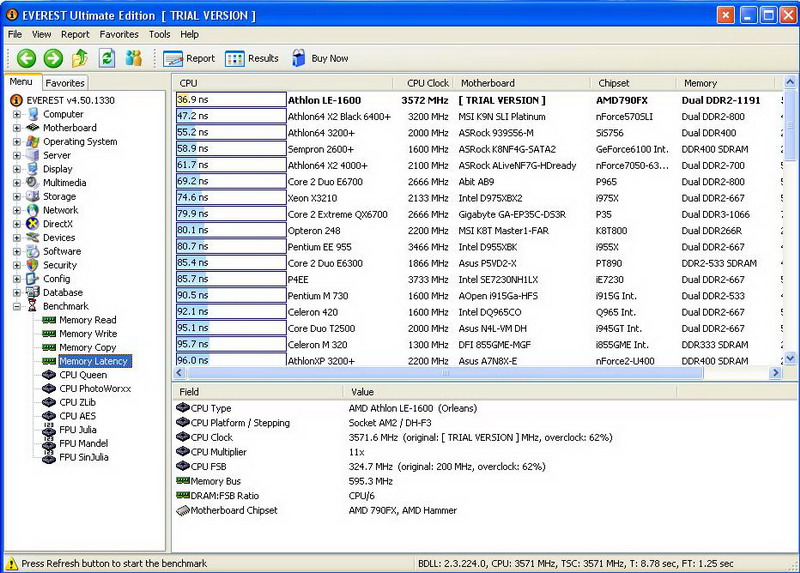Sort by the CPU Clock column header

click(422, 83)
